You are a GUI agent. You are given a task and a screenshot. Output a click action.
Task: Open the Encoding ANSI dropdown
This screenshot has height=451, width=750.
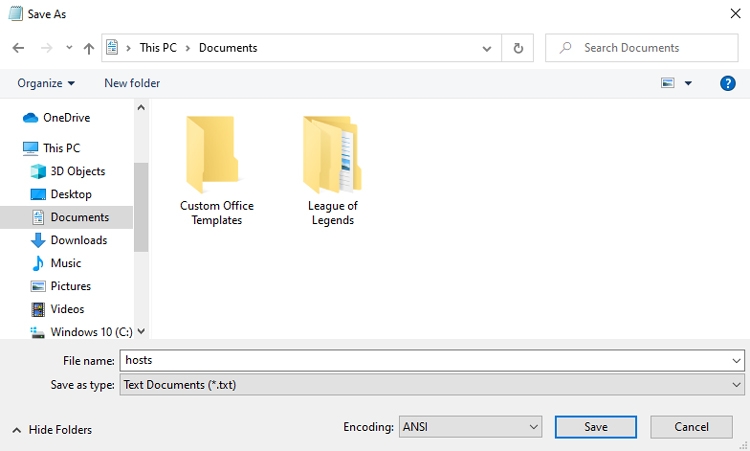[470, 427]
